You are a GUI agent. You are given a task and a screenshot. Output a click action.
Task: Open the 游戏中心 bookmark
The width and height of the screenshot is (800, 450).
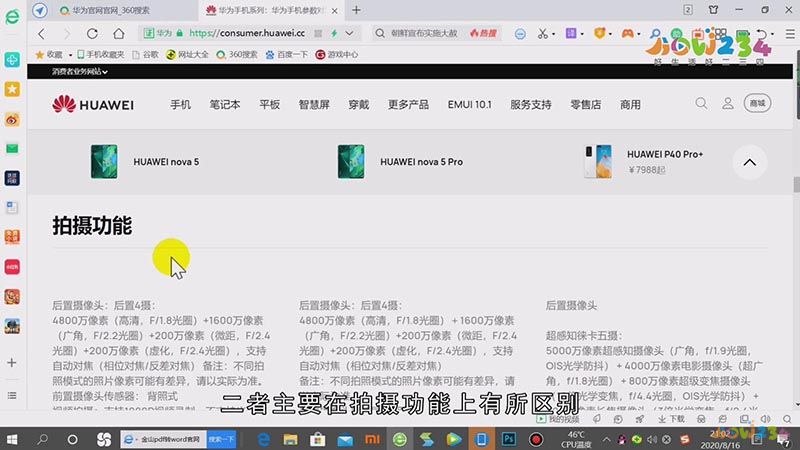337,55
